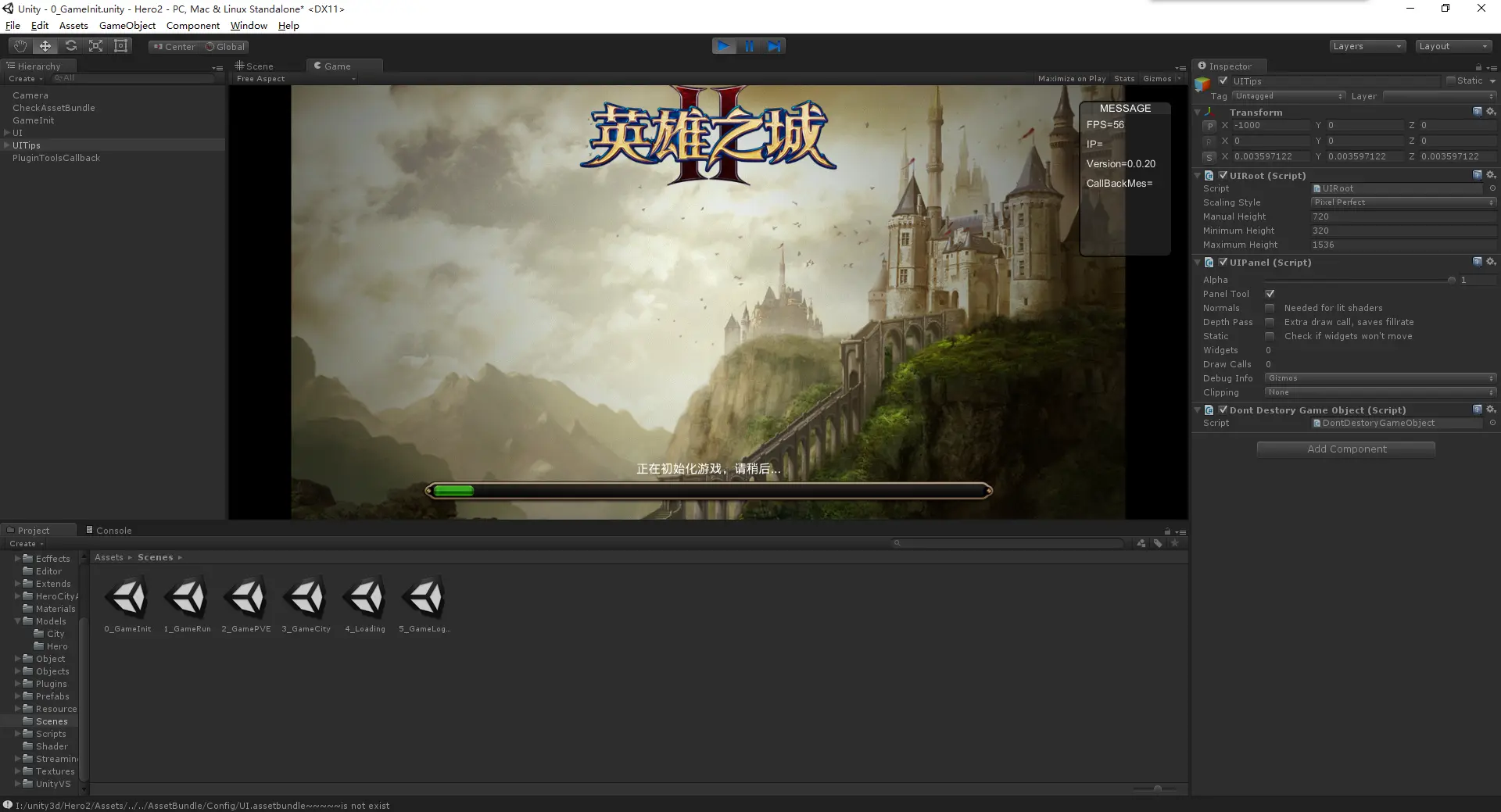
Task: Open the Clipping None dropdown
Action: [x=1380, y=392]
